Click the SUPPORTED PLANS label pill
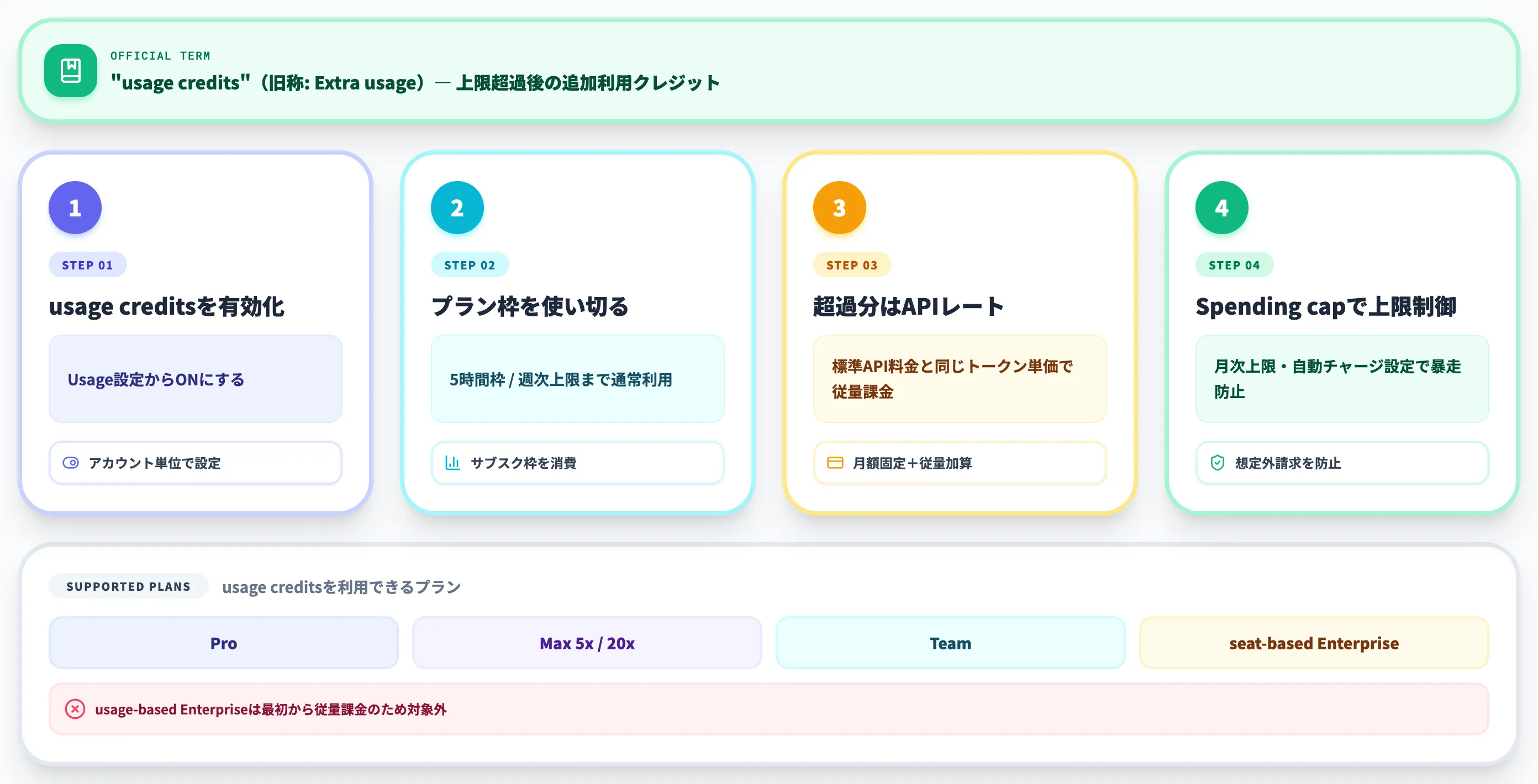Image resolution: width=1538 pixels, height=784 pixels. point(128,586)
